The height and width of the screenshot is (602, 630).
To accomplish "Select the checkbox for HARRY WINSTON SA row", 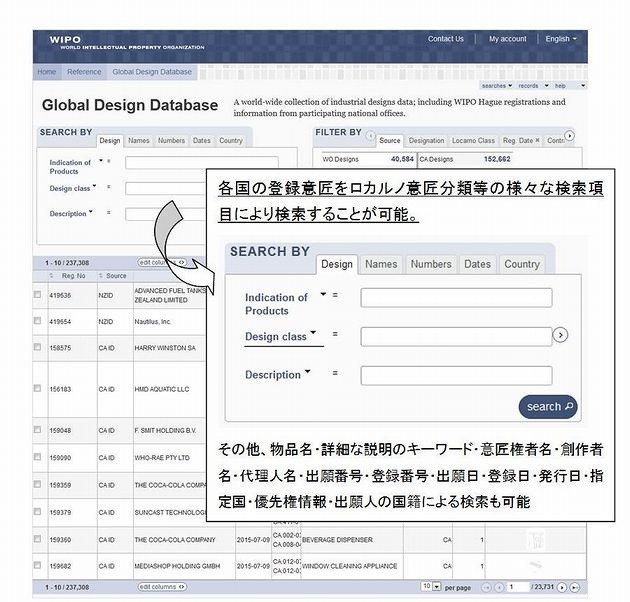I will (x=37, y=347).
